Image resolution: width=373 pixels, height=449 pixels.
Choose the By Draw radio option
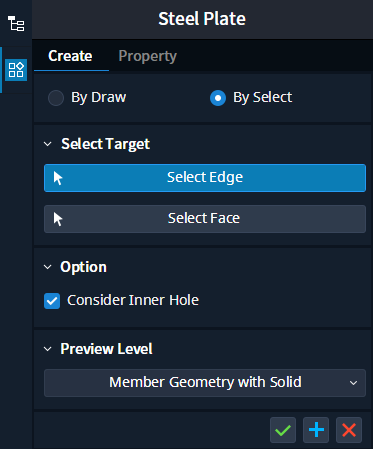tap(56, 98)
